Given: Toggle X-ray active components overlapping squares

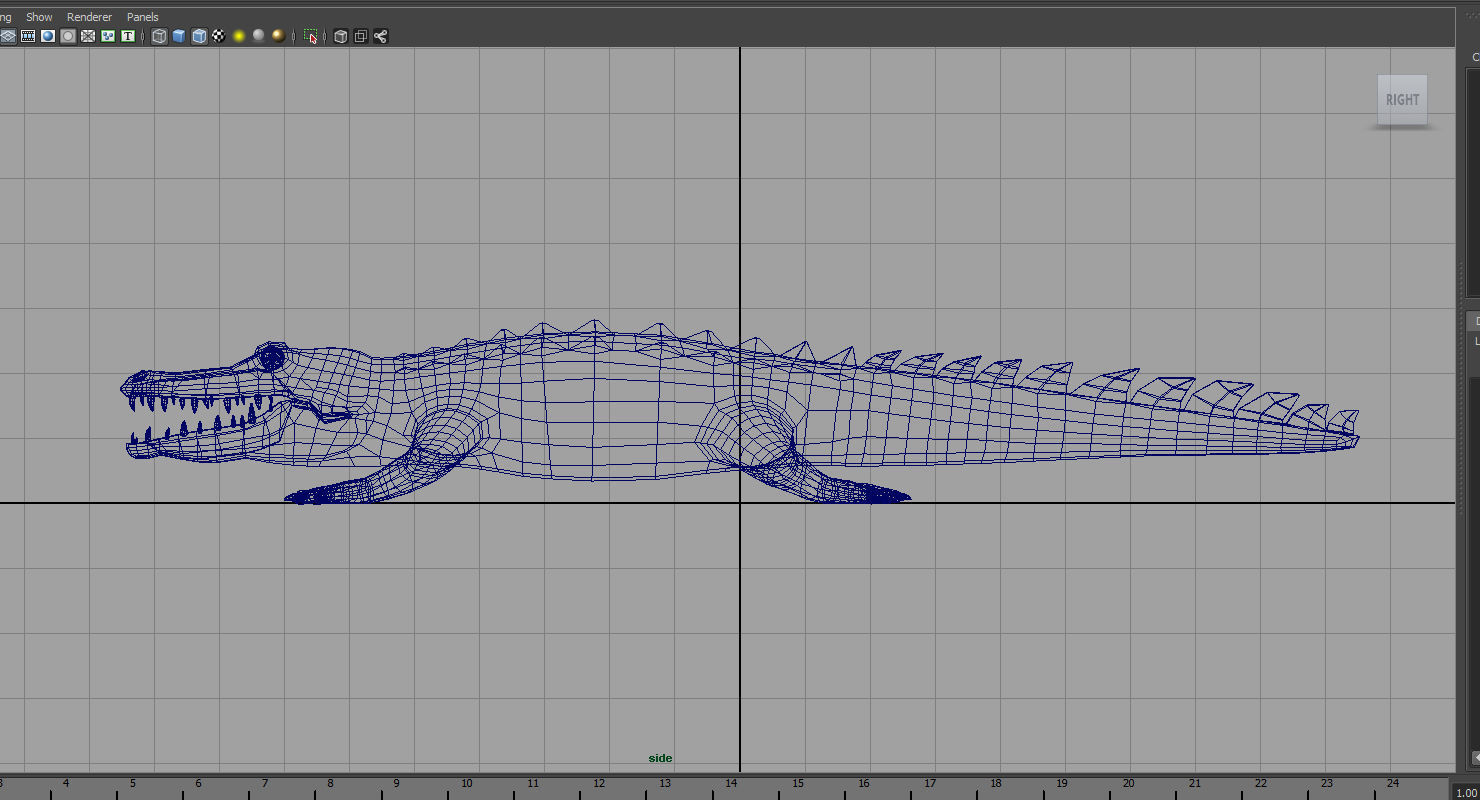Looking at the screenshot, I should [361, 36].
